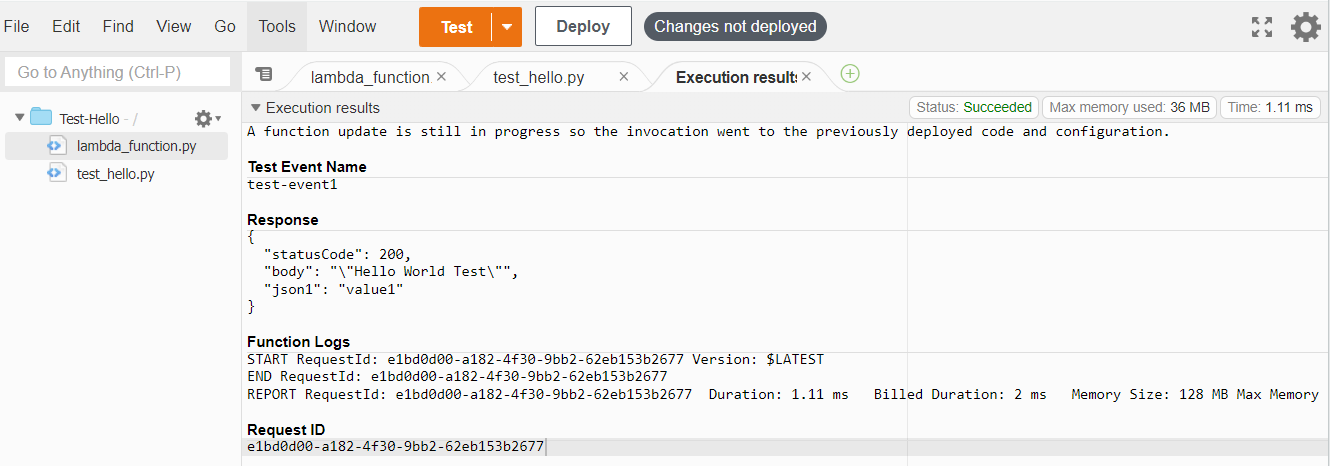
Task: Open lambda_function.py in file tree
Action: (x=136, y=146)
